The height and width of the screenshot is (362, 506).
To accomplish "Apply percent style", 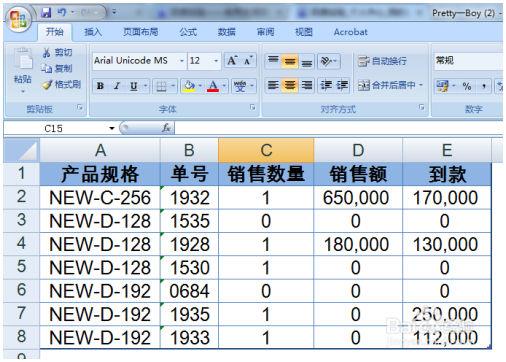I will [x=467, y=86].
